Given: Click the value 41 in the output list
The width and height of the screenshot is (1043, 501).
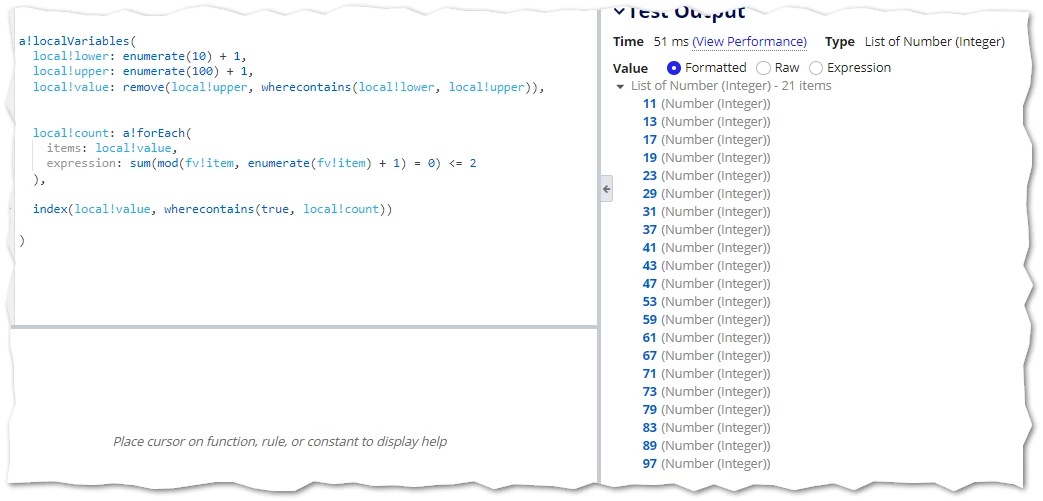Looking at the screenshot, I should click(x=649, y=248).
